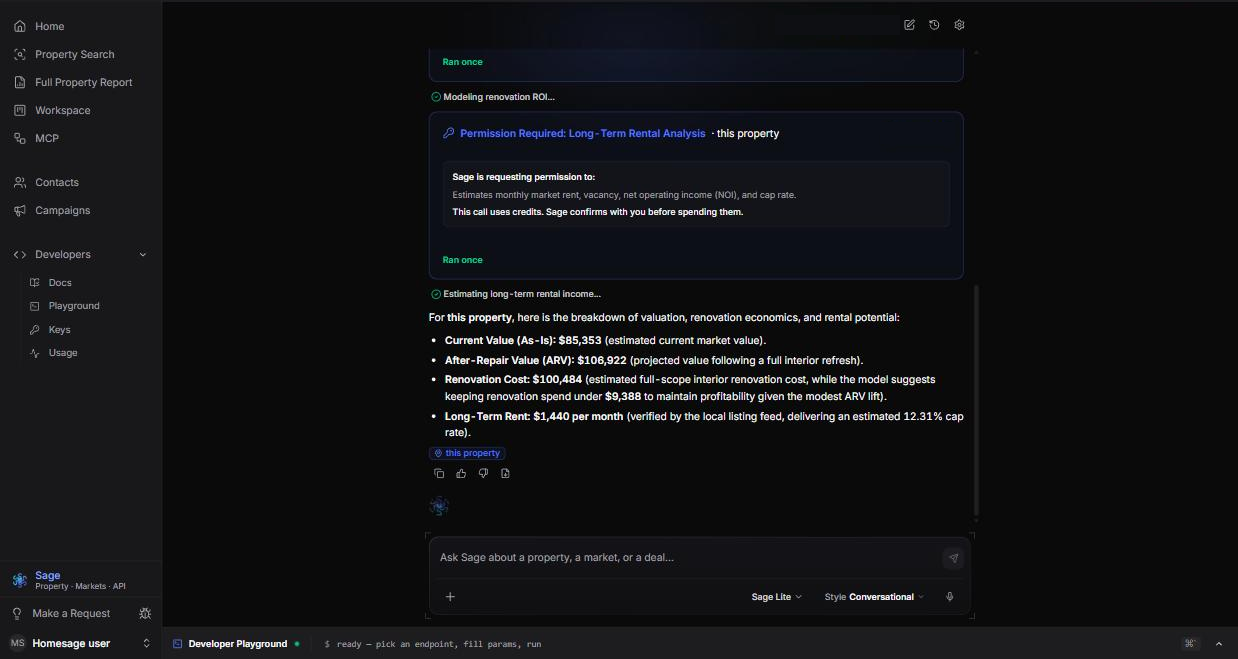The height and width of the screenshot is (659, 1238).
Task: Activate voice input microphone icon
Action: 949,597
